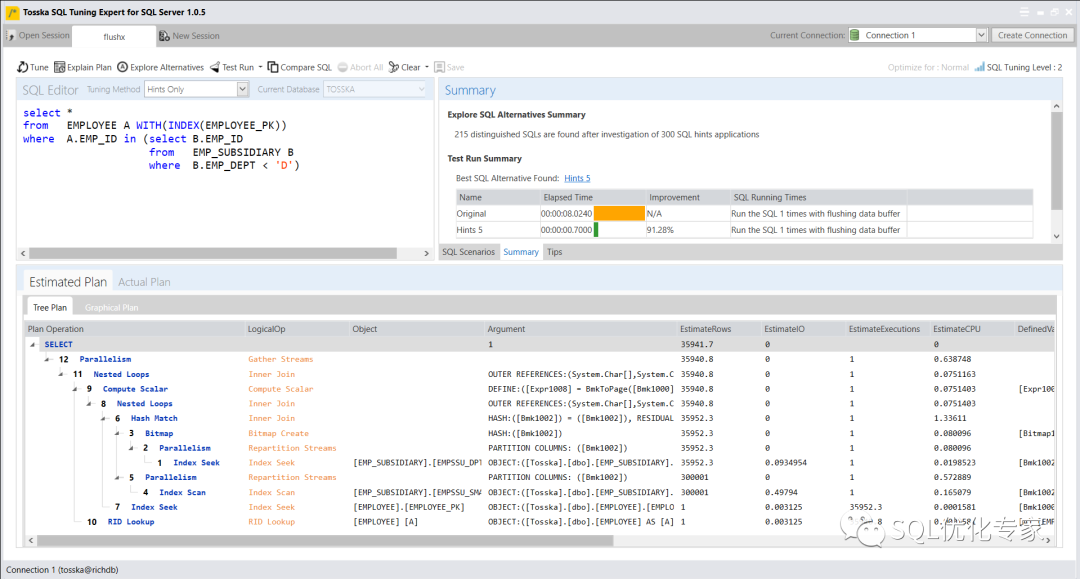This screenshot has height=579, width=1080.
Task: Click the Tune toolbar icon
Action: coord(23,67)
